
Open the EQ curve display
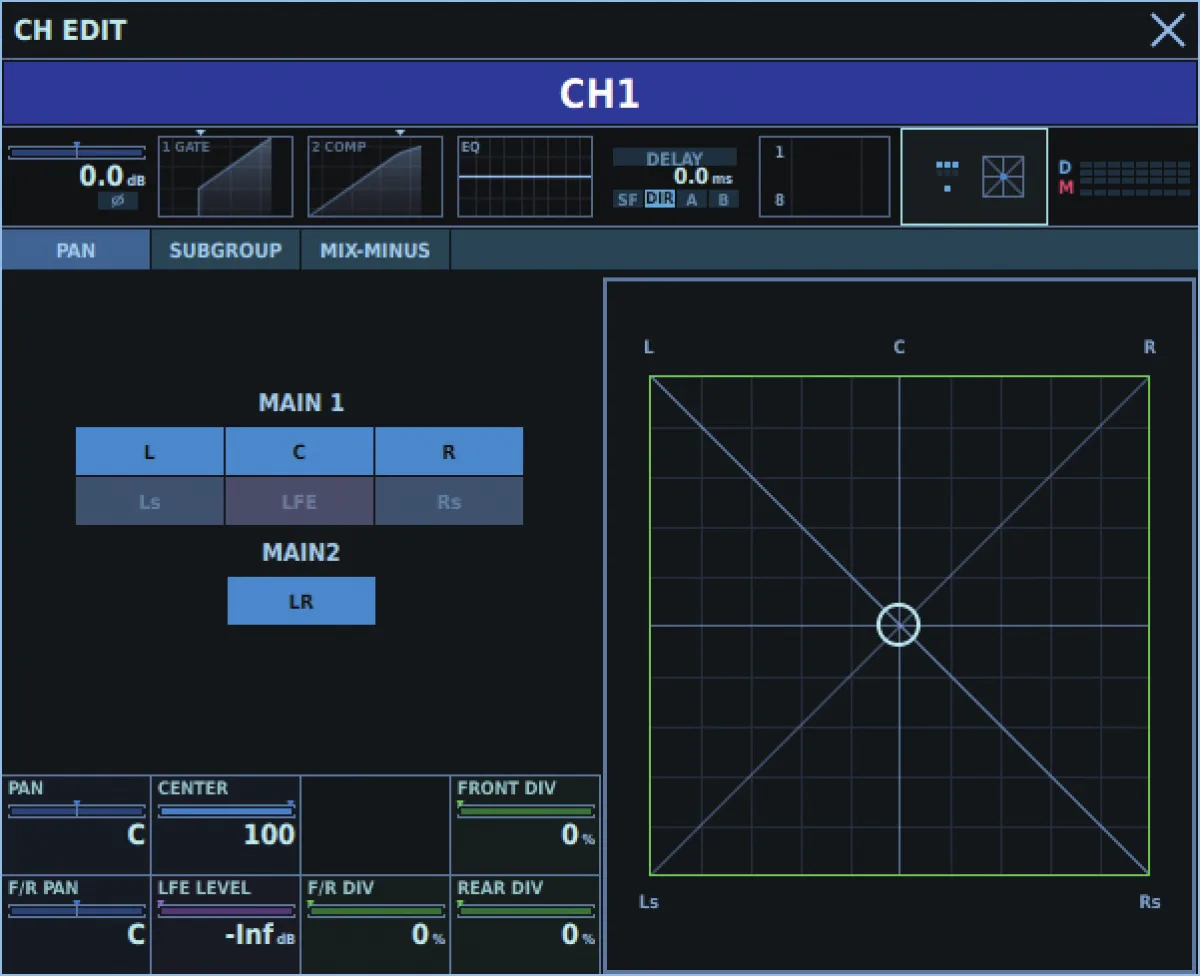pos(525,177)
